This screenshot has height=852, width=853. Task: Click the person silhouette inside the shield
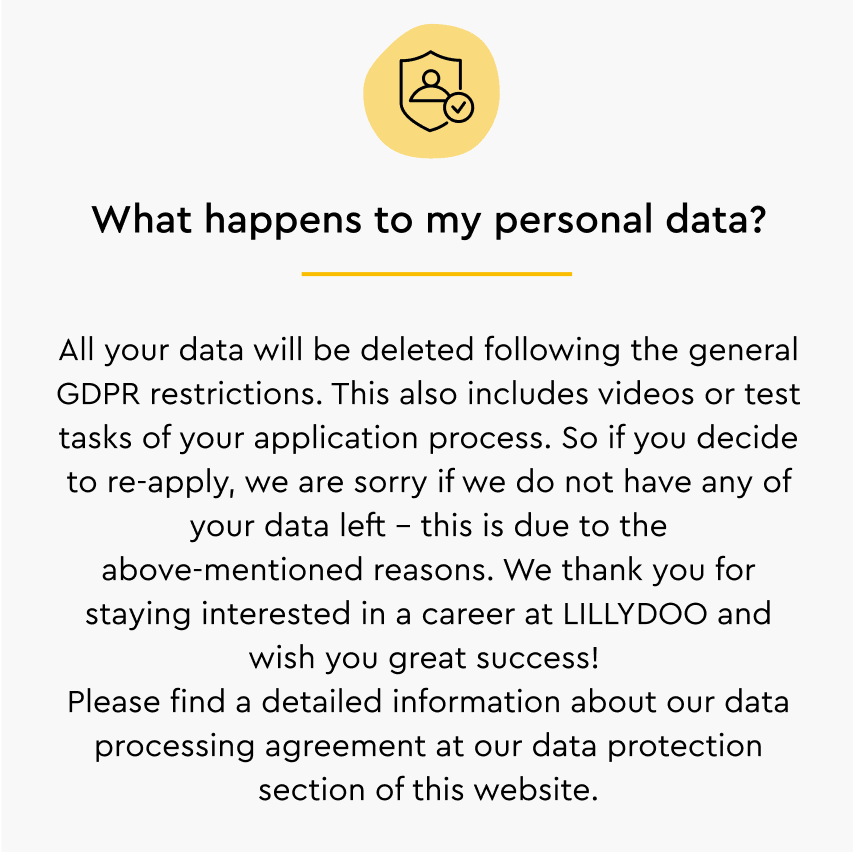pyautogui.click(x=430, y=86)
